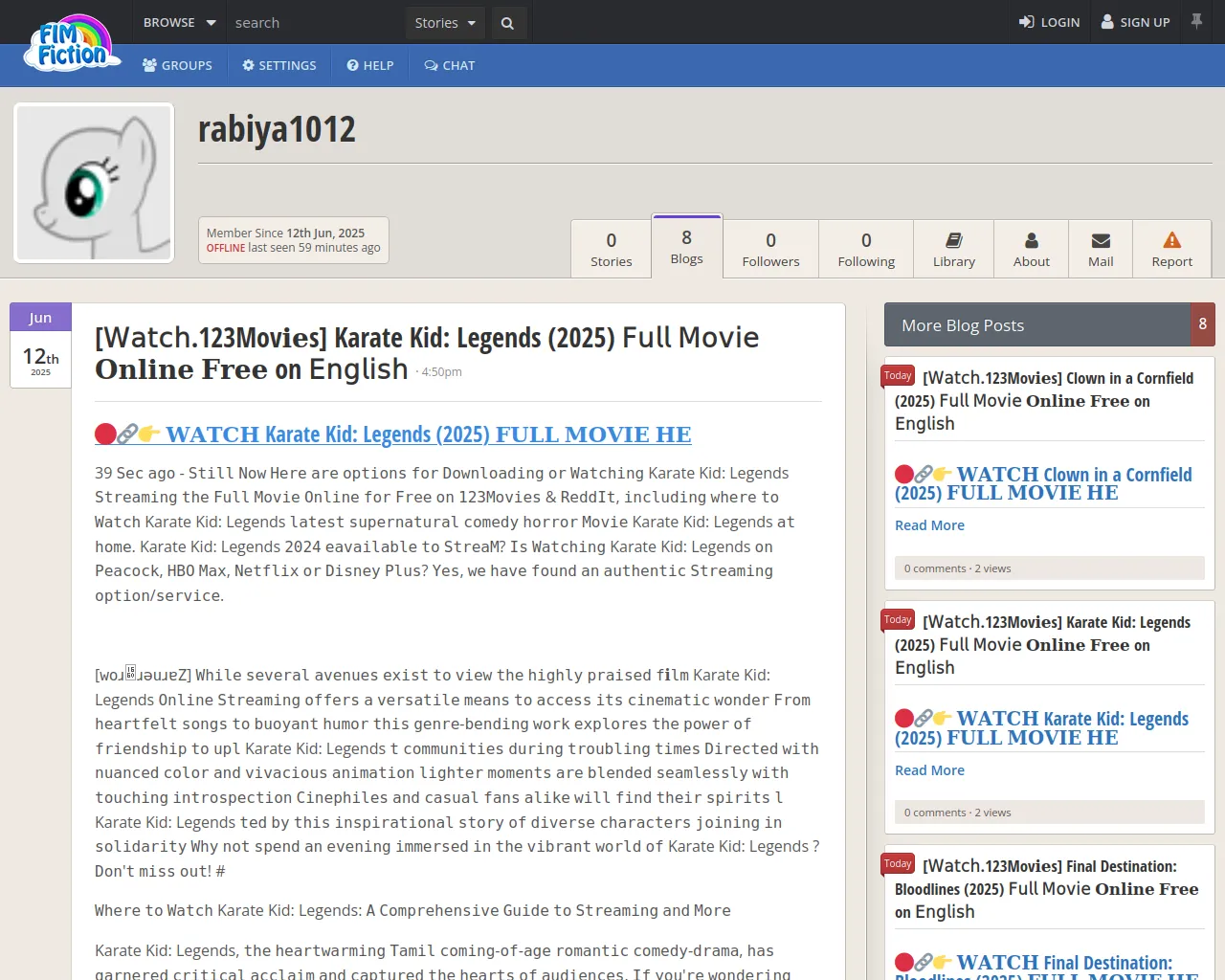Open the Browse dropdown menu
1225x980 pixels.
(179, 22)
